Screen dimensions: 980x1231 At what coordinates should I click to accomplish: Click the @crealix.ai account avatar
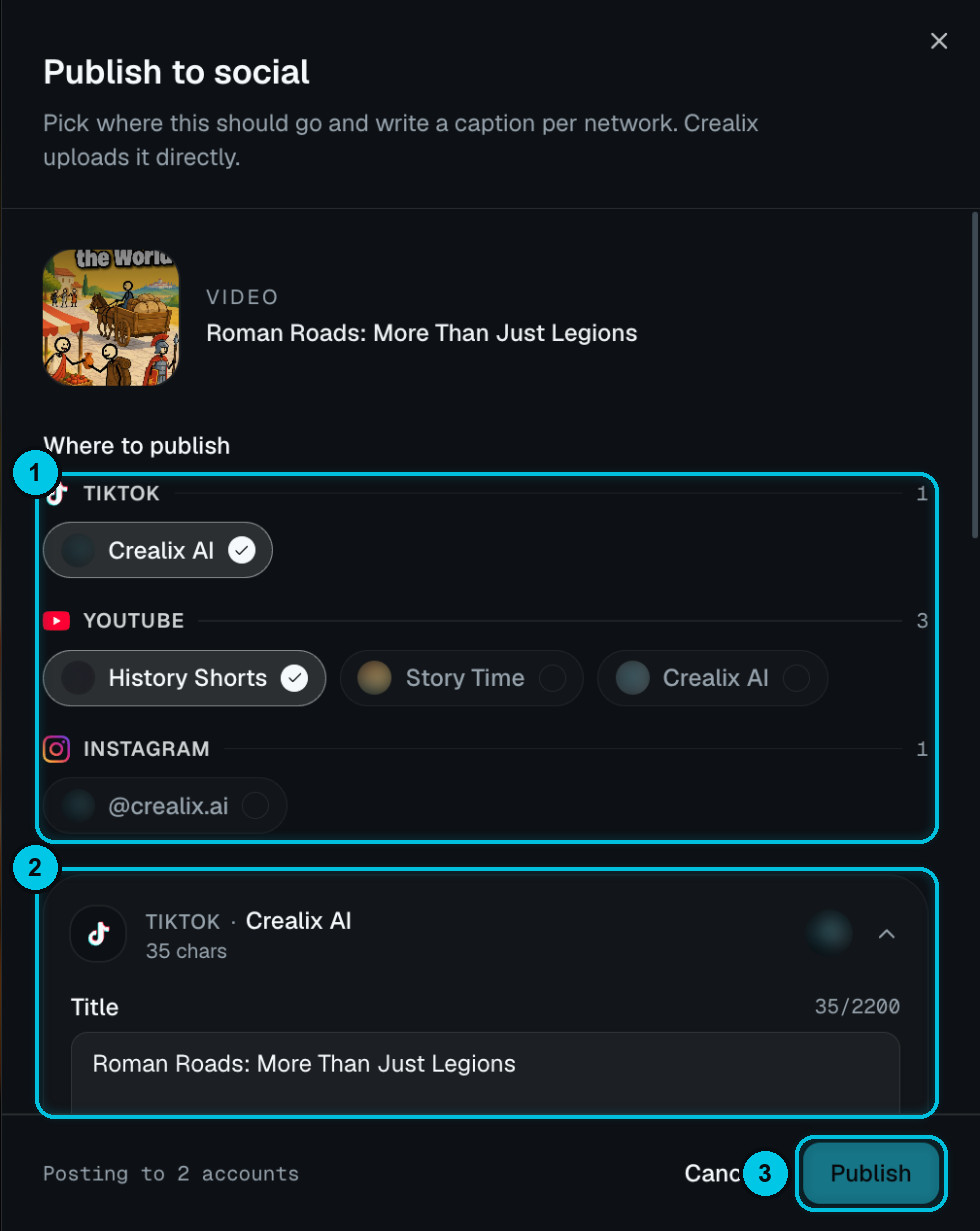(x=78, y=805)
